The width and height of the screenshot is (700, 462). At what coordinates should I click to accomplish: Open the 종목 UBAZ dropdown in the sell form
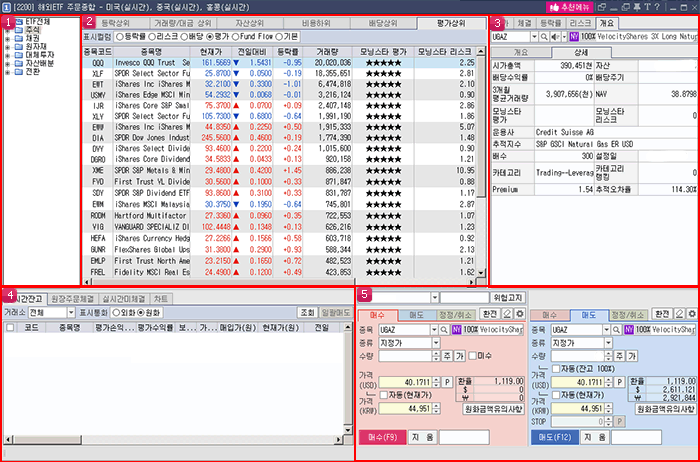(x=607, y=330)
